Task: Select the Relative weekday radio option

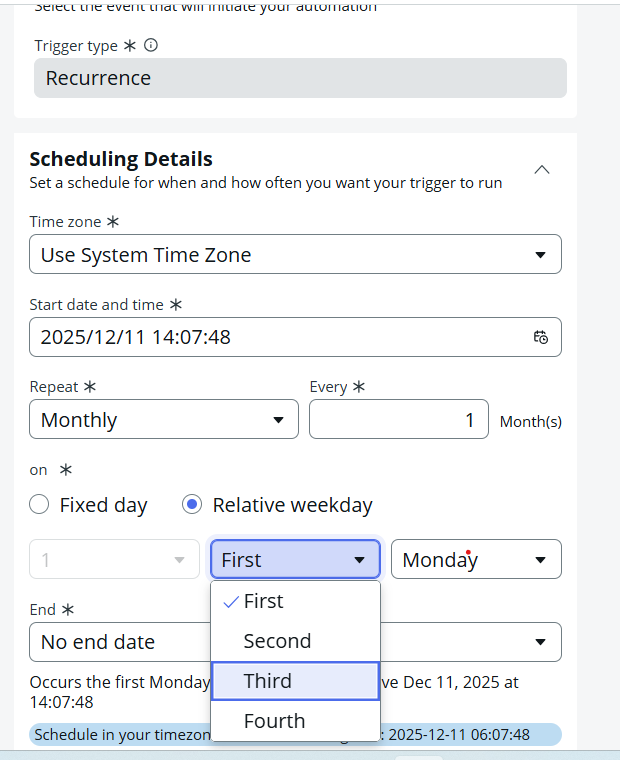Action: [192, 505]
